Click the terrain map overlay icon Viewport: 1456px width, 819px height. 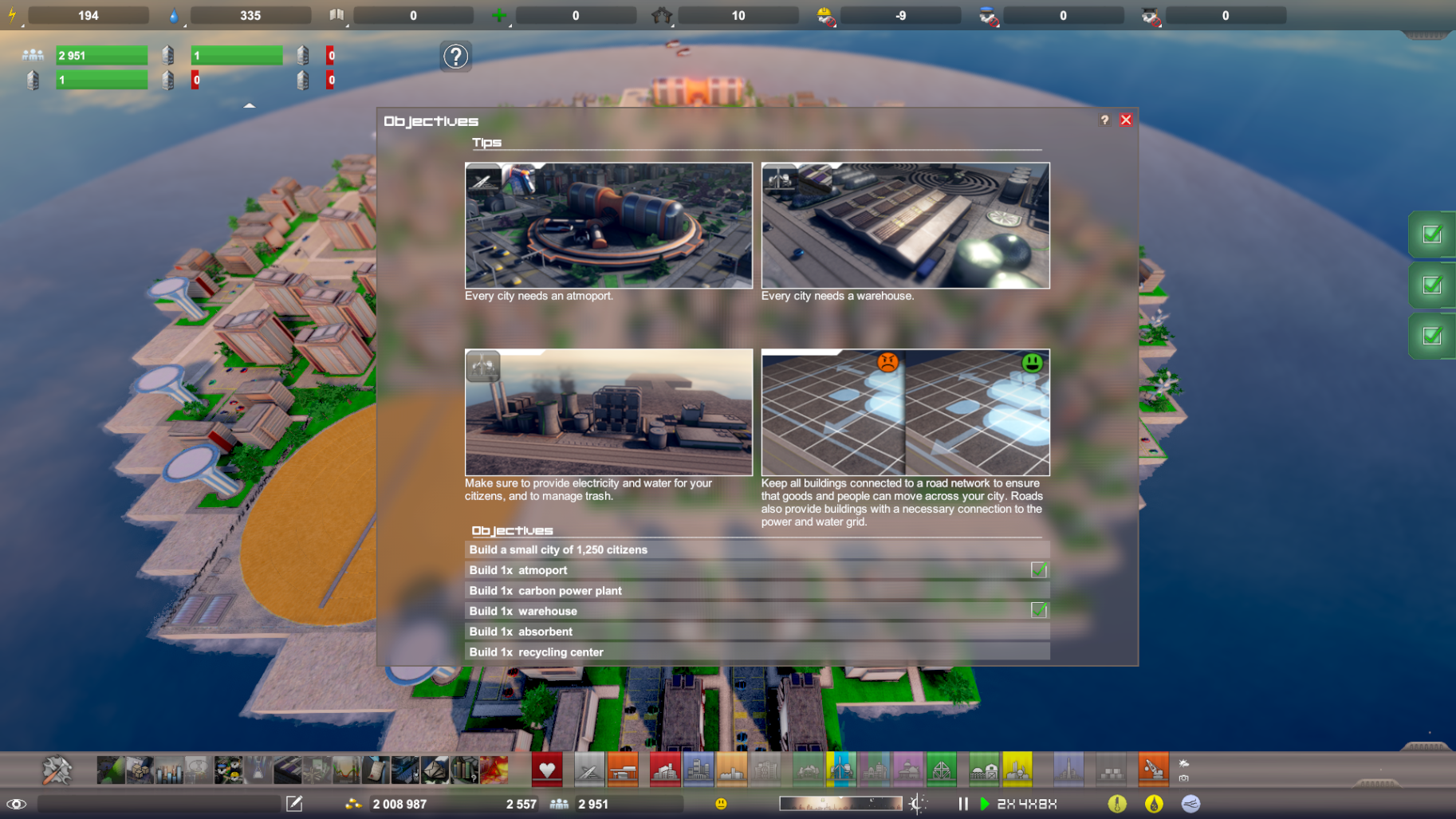110,770
